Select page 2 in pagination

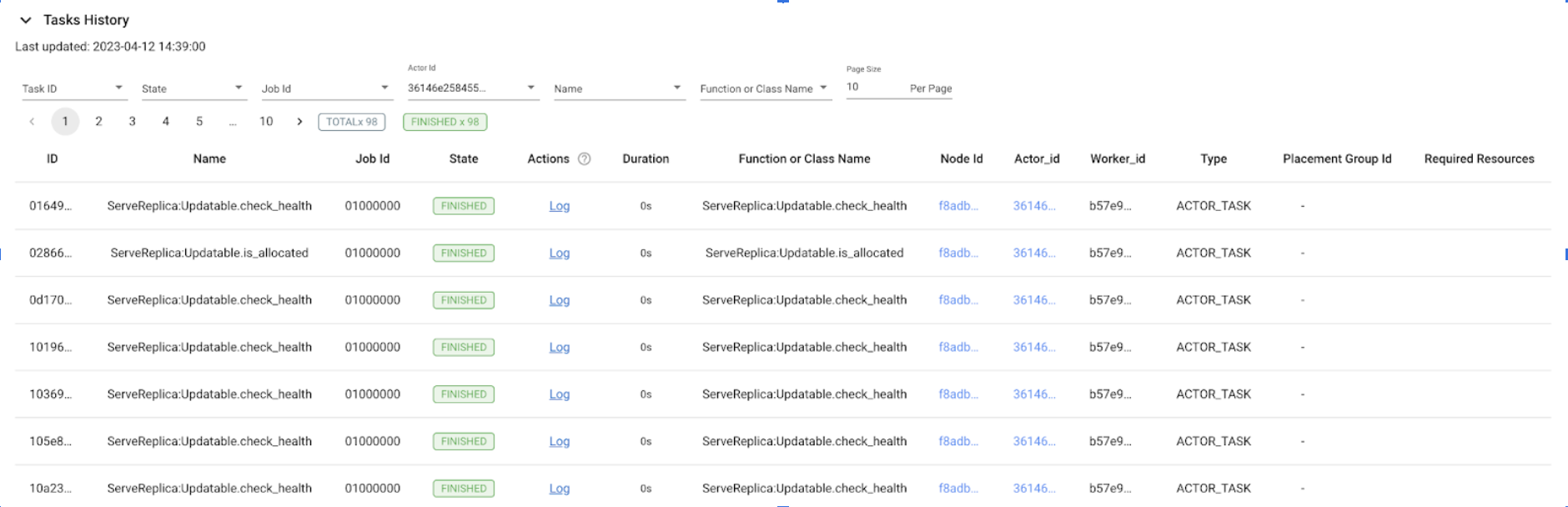tap(98, 122)
